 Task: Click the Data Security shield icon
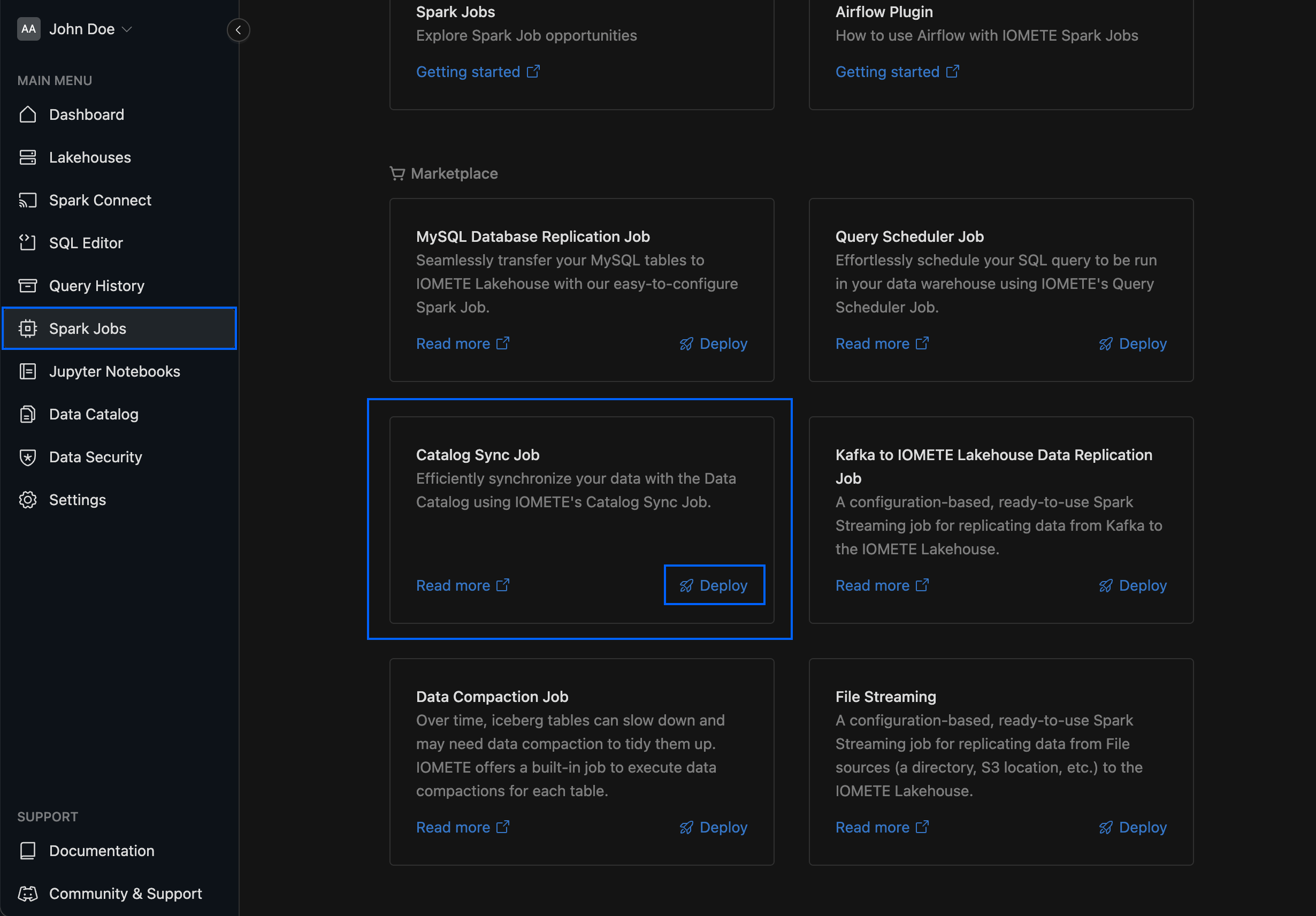27,457
